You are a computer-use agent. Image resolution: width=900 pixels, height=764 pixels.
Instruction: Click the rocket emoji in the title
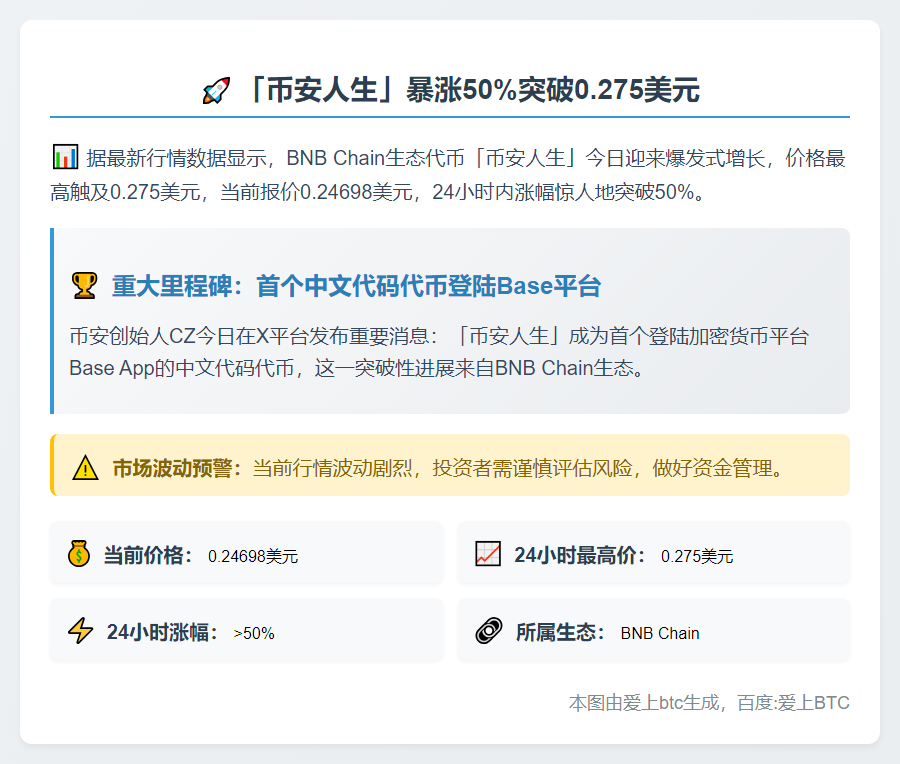pos(217,91)
